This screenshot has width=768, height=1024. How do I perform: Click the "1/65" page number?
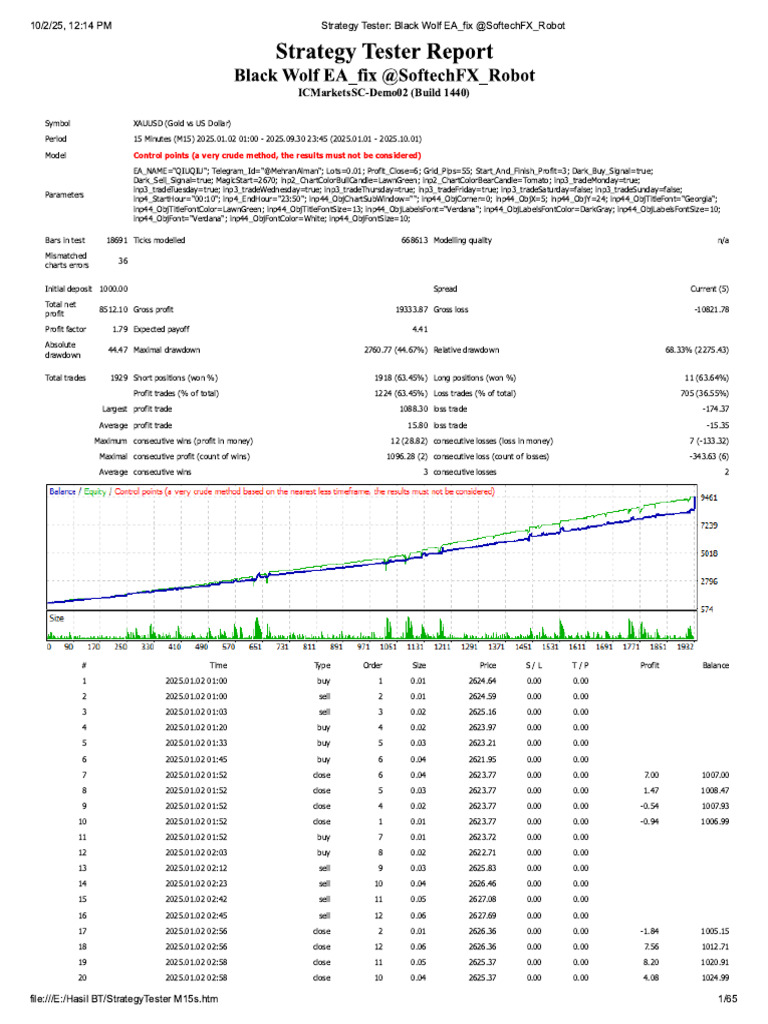point(728,999)
